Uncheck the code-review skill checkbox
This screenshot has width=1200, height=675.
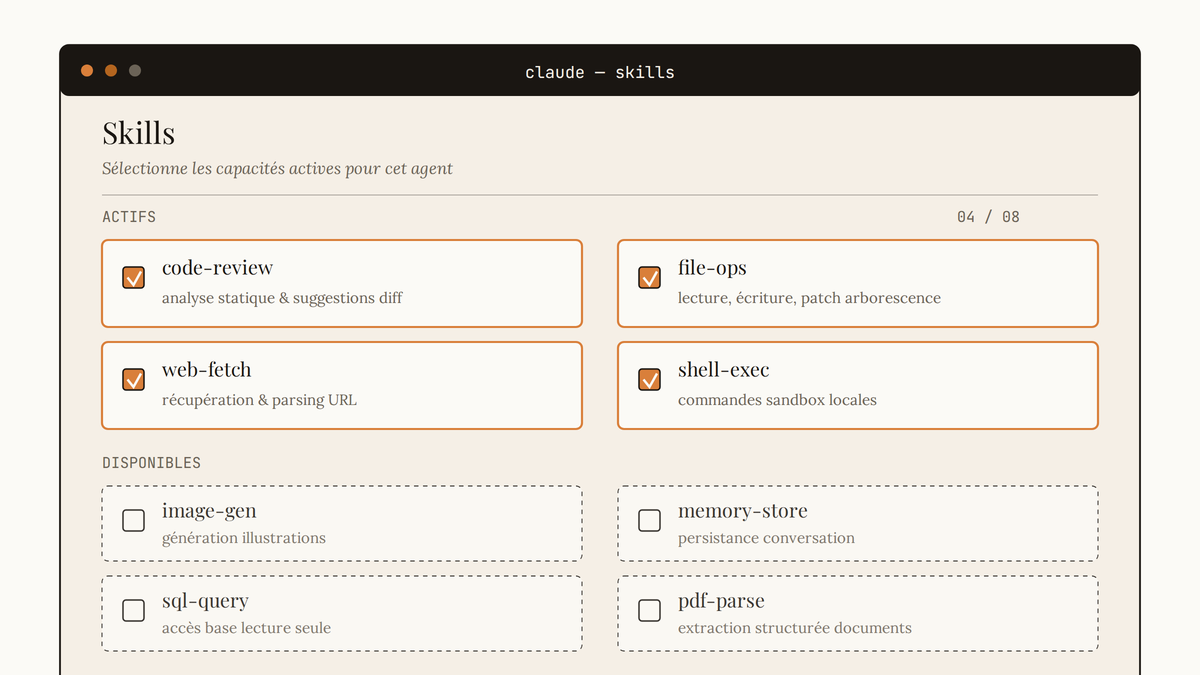[x=133, y=278]
